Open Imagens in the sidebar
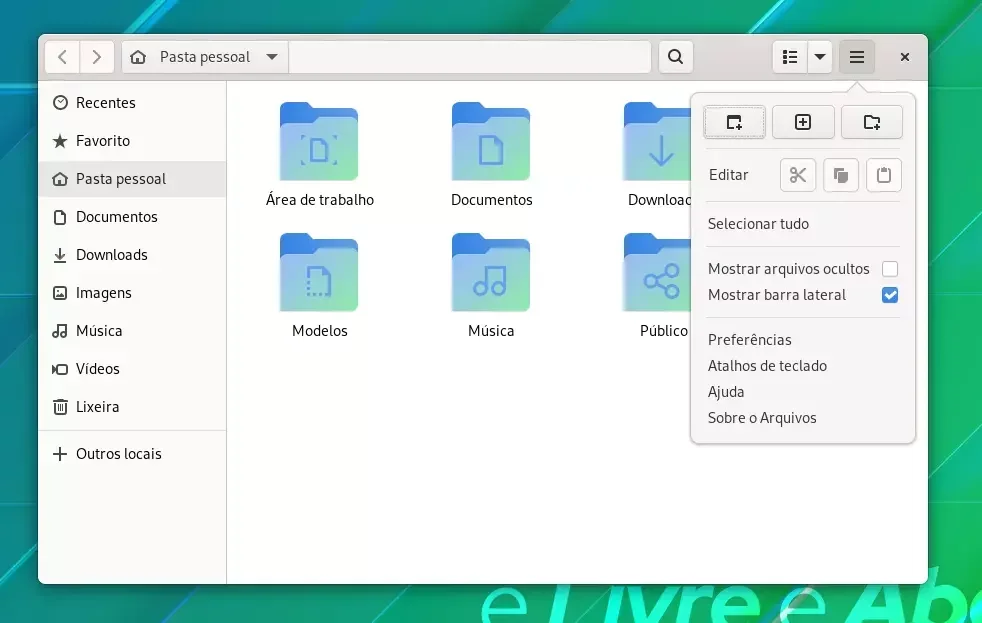 (x=132, y=293)
